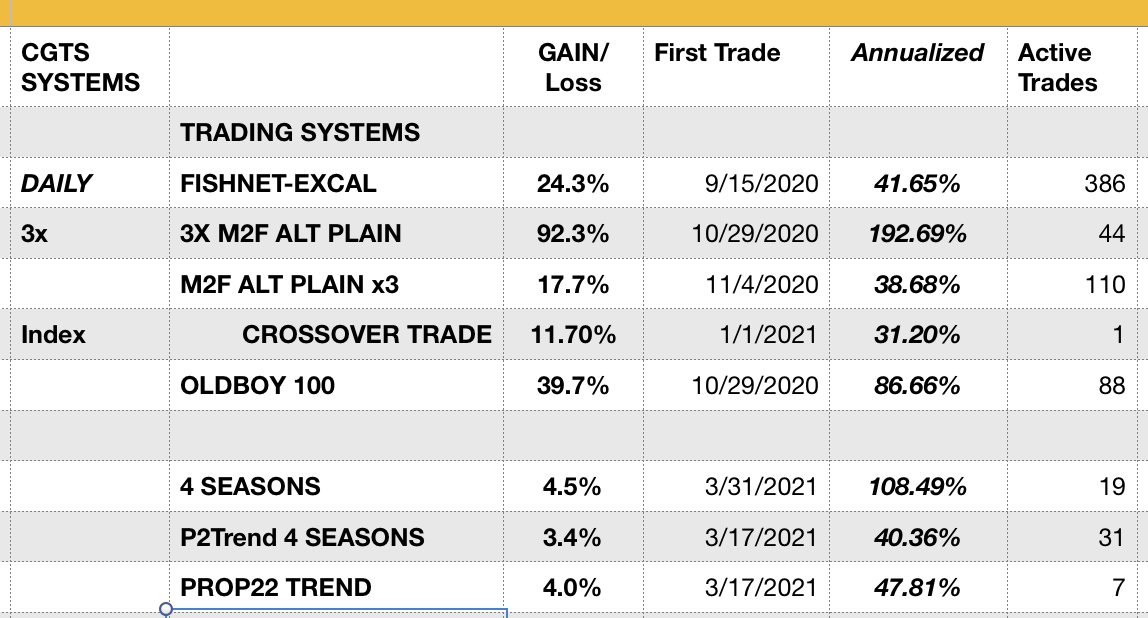
Task: Select the M2F ALT PLAIN x3 cell
Action: coord(290,285)
